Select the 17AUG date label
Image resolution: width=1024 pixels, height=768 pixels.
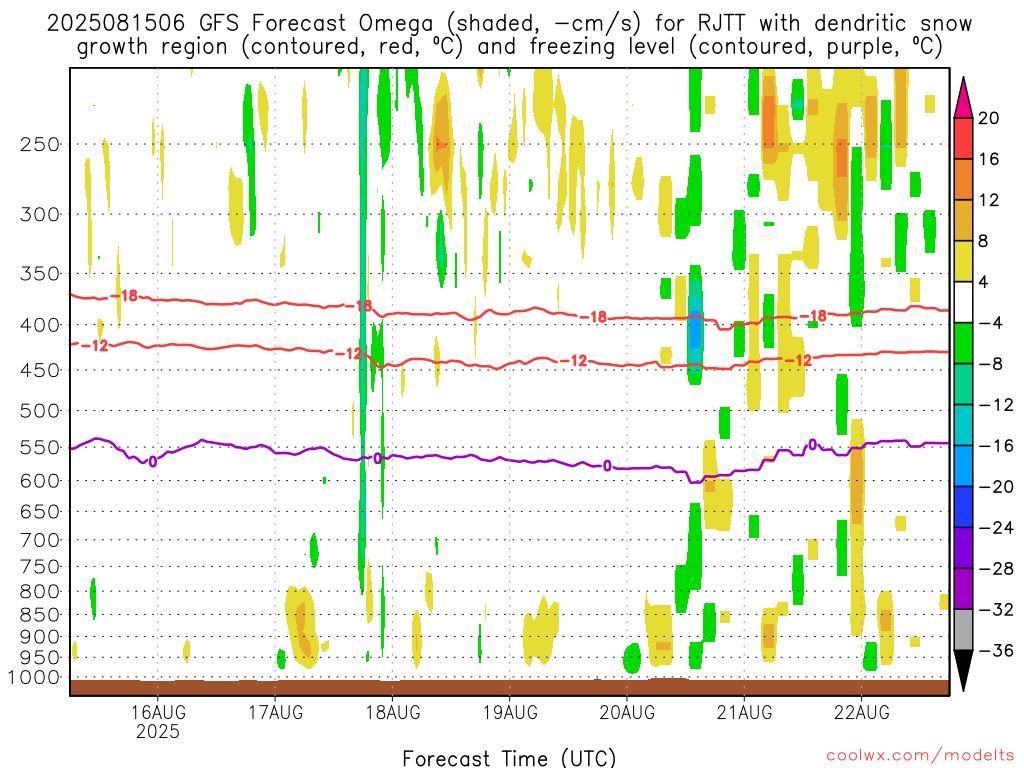coord(276,712)
